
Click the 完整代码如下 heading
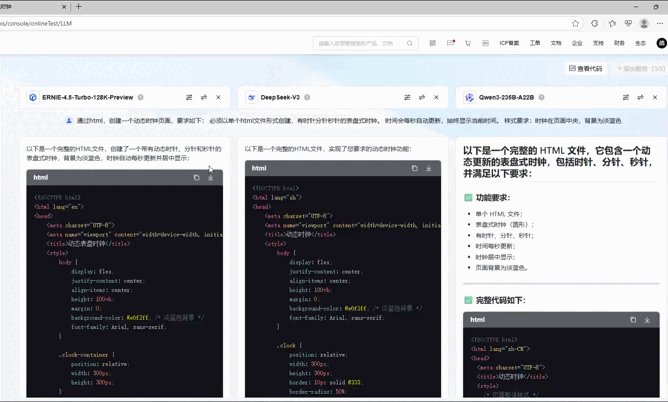[501, 300]
